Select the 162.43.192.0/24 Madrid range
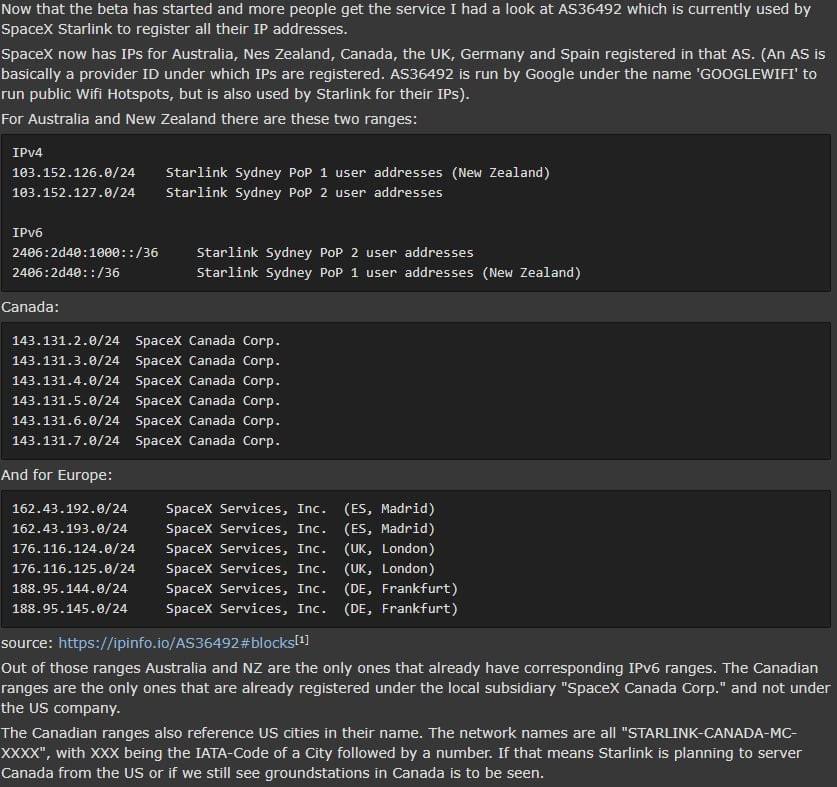Viewport: 837px width, 787px height. tap(70, 509)
